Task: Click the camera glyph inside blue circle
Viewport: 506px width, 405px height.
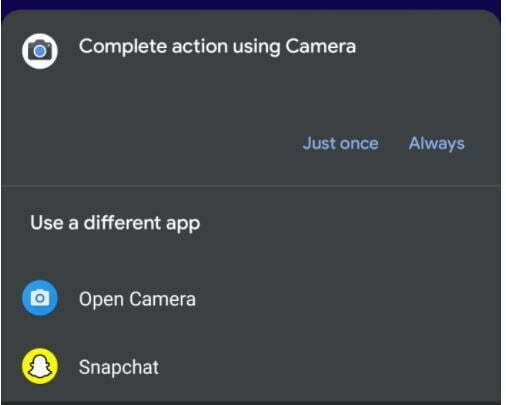Action: click(40, 298)
